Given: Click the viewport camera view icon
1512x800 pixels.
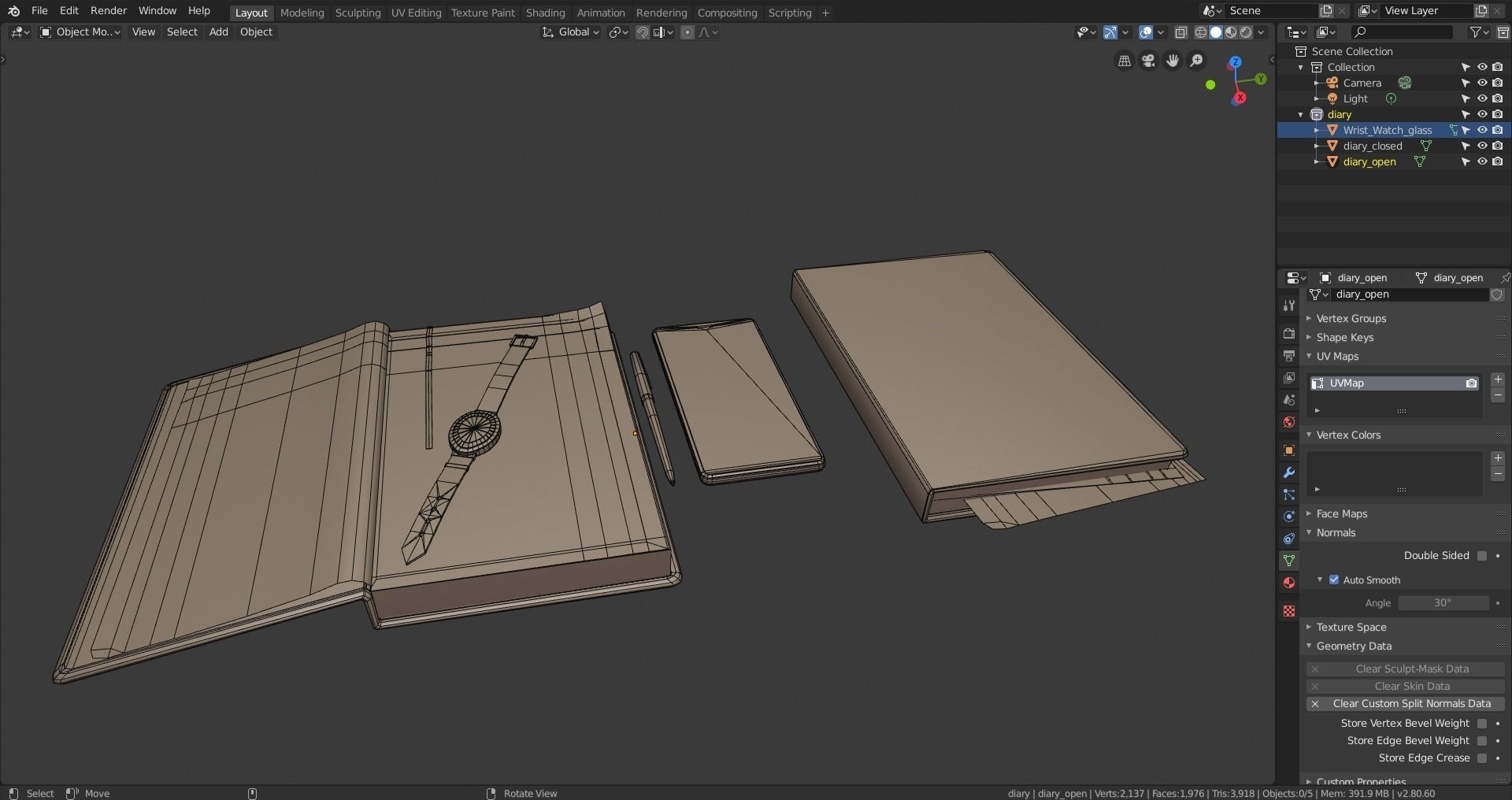Looking at the screenshot, I should 1148,61.
